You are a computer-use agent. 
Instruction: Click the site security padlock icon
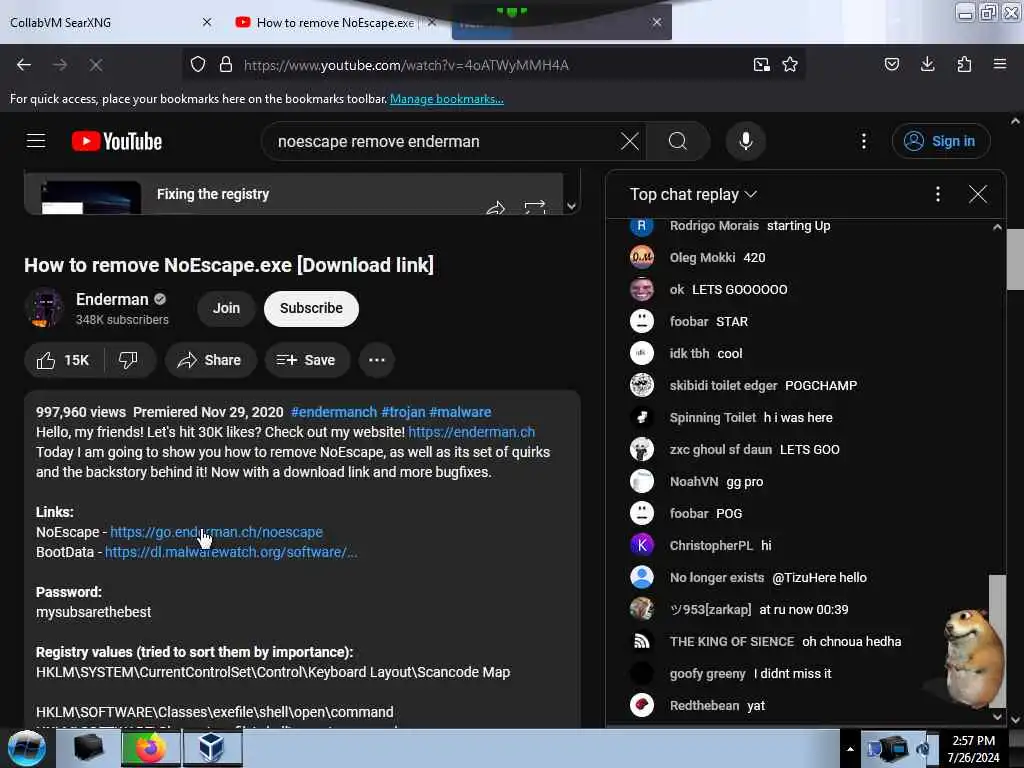point(226,65)
